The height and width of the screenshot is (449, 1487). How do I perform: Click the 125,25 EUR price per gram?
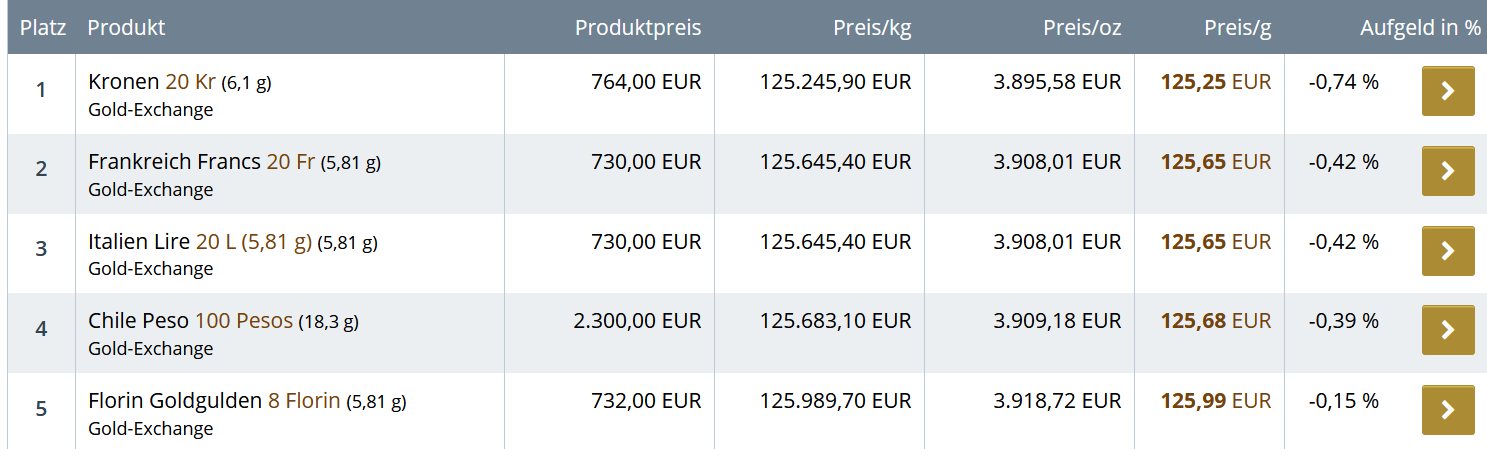click(1215, 82)
